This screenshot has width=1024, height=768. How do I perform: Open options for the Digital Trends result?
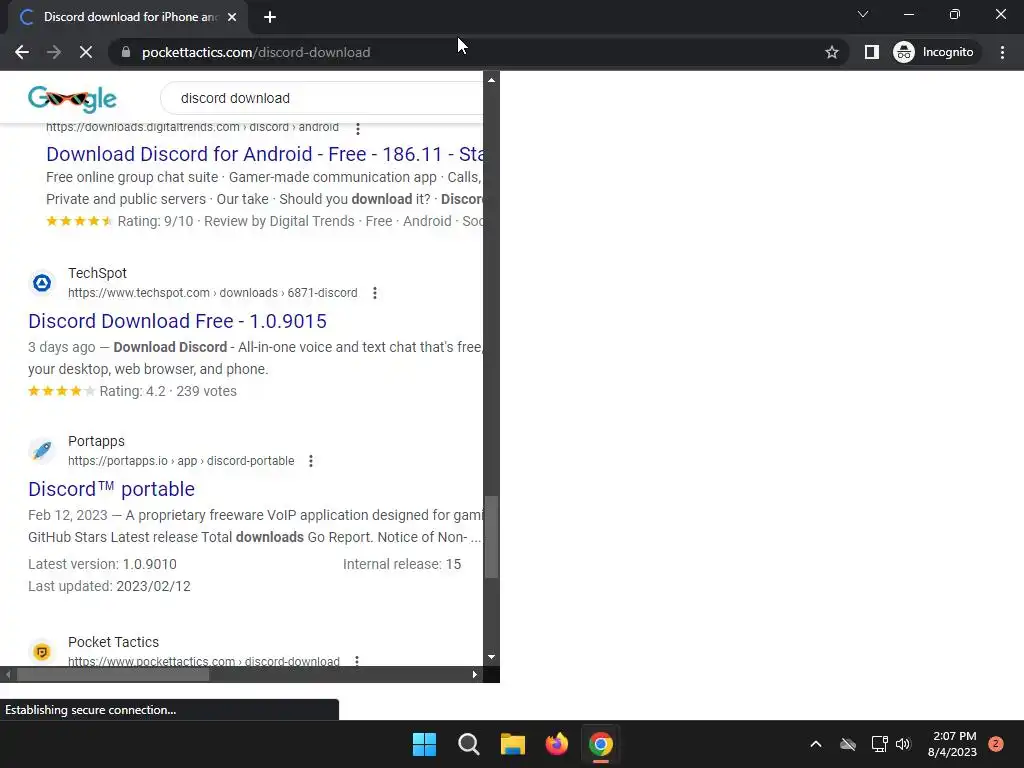click(358, 129)
